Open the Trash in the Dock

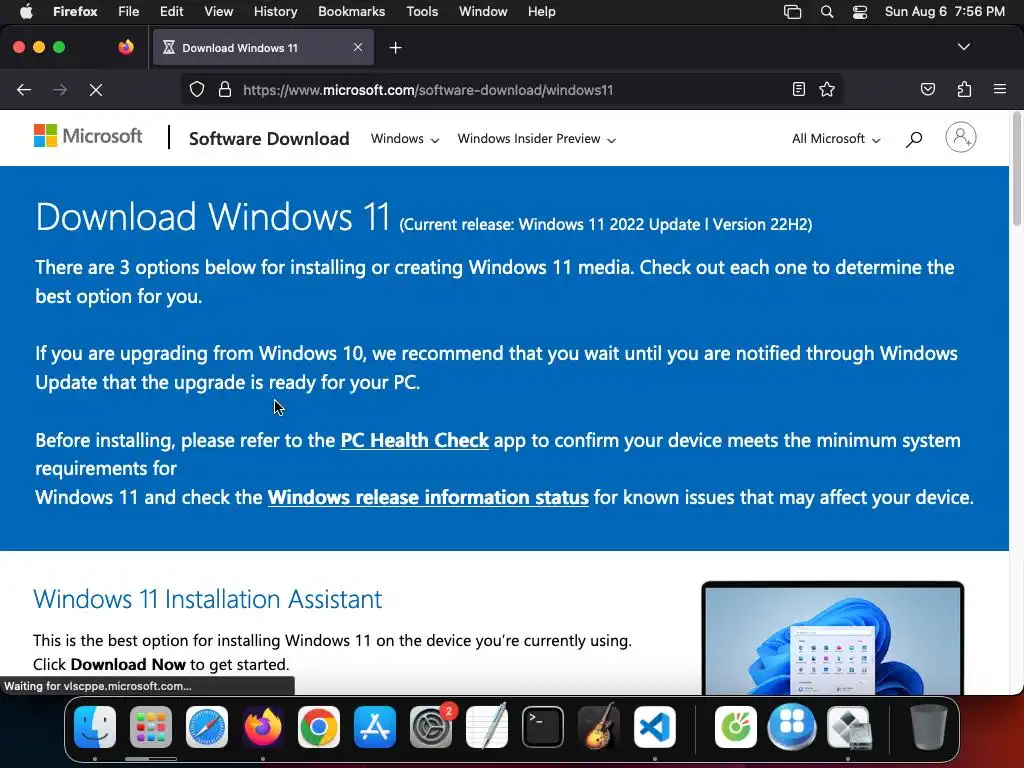pos(929,727)
